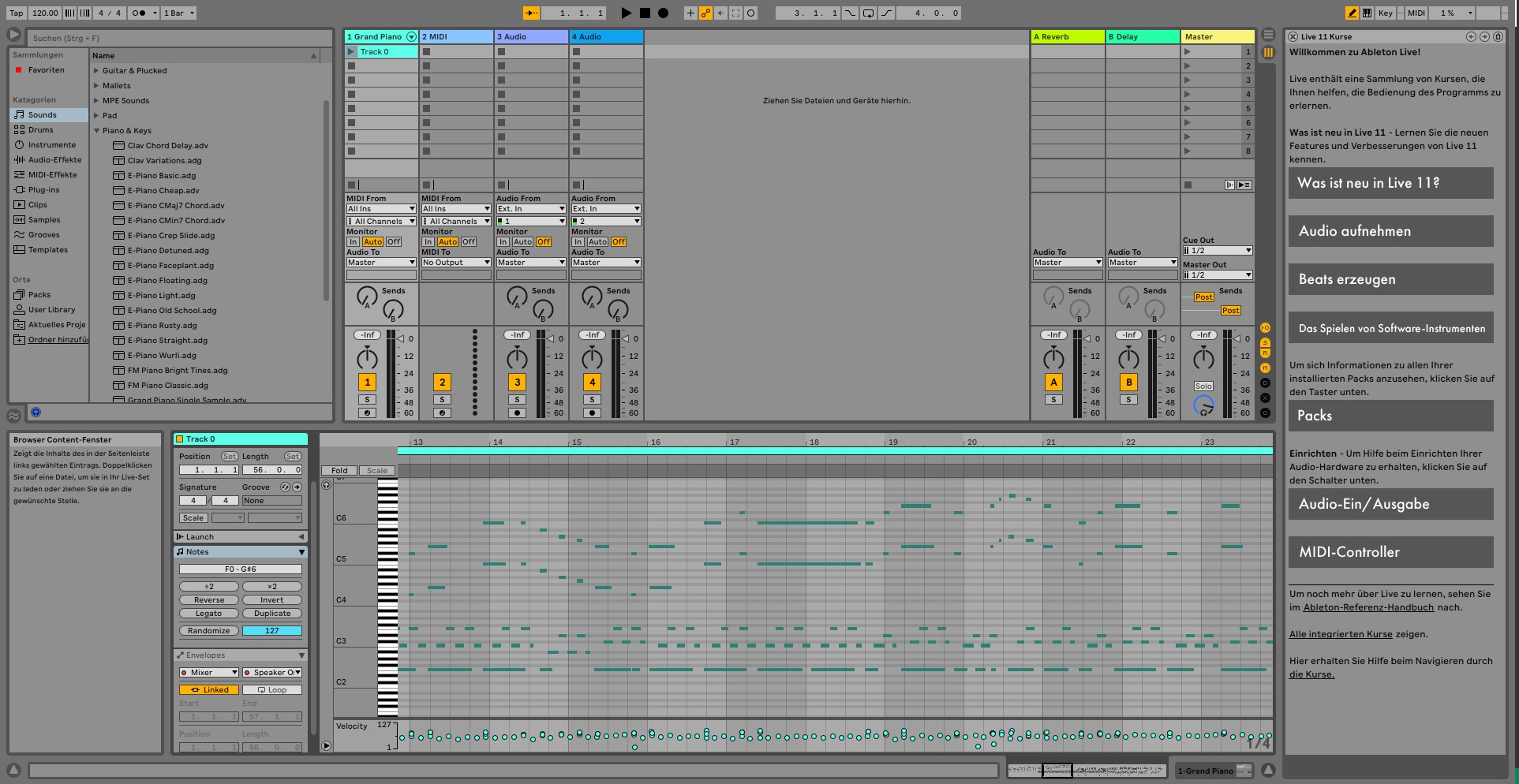Close the Live 11 Kurse help panel
Viewport: 1519px width, 784px height.
tap(1293, 36)
